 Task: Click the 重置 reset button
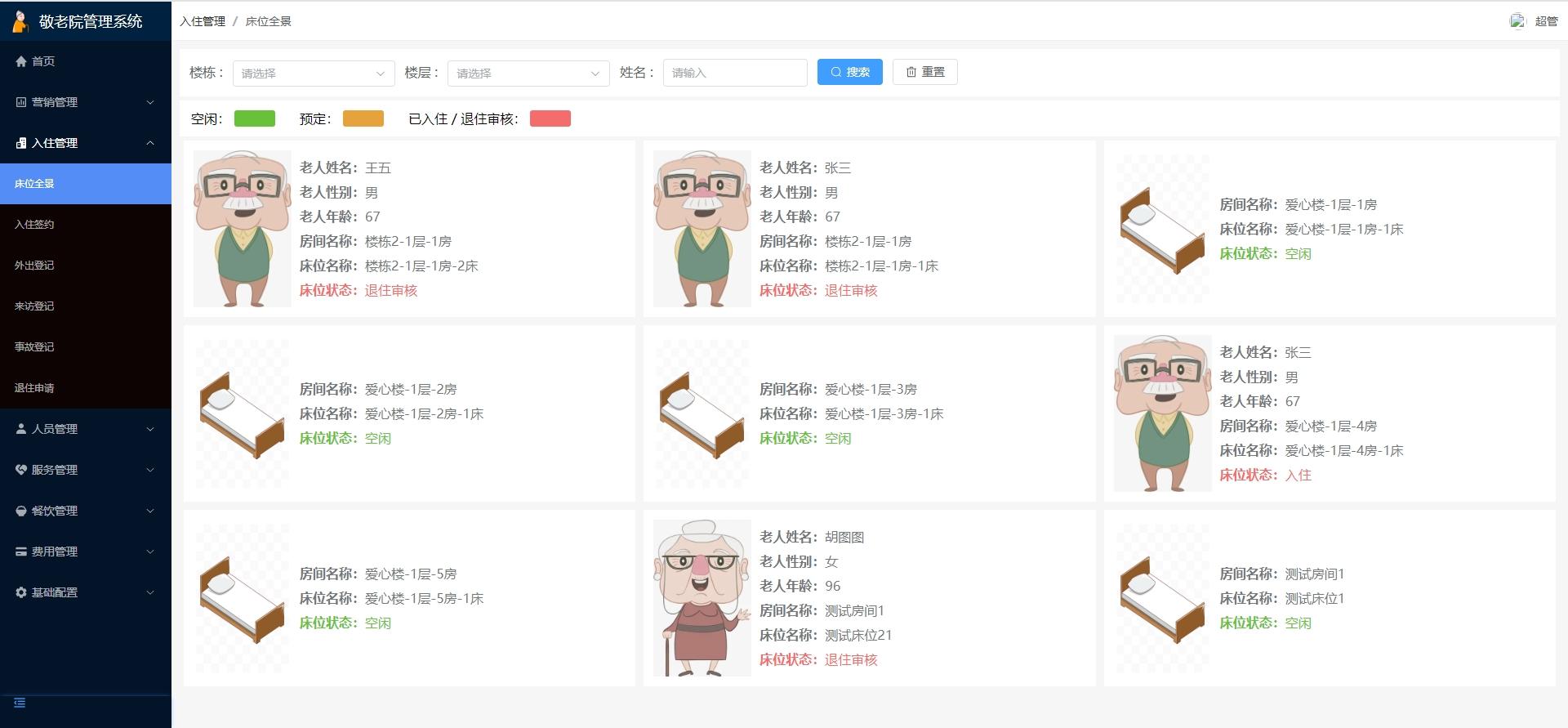tap(924, 72)
